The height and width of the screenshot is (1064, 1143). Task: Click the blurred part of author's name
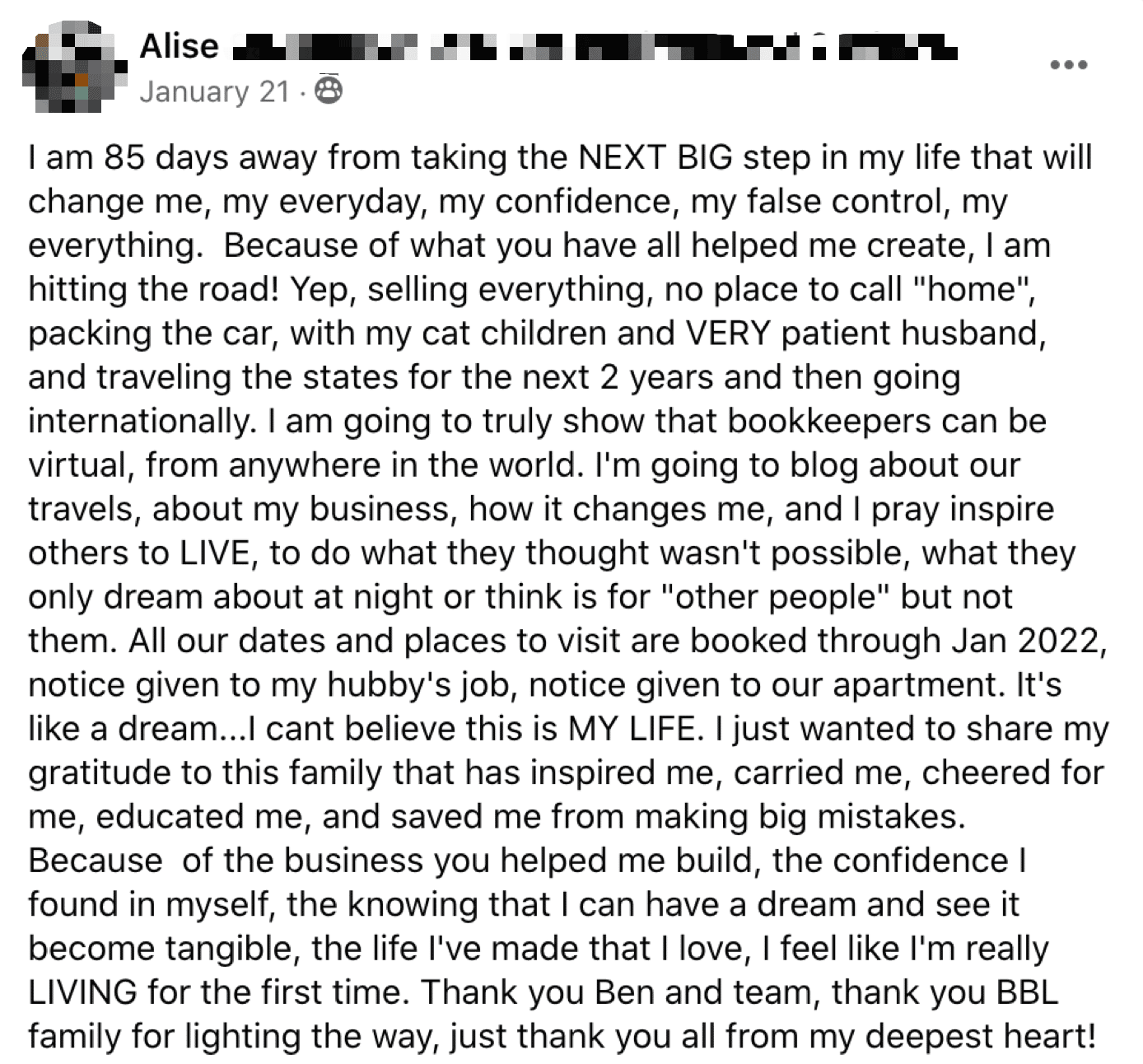pyautogui.click(x=593, y=46)
